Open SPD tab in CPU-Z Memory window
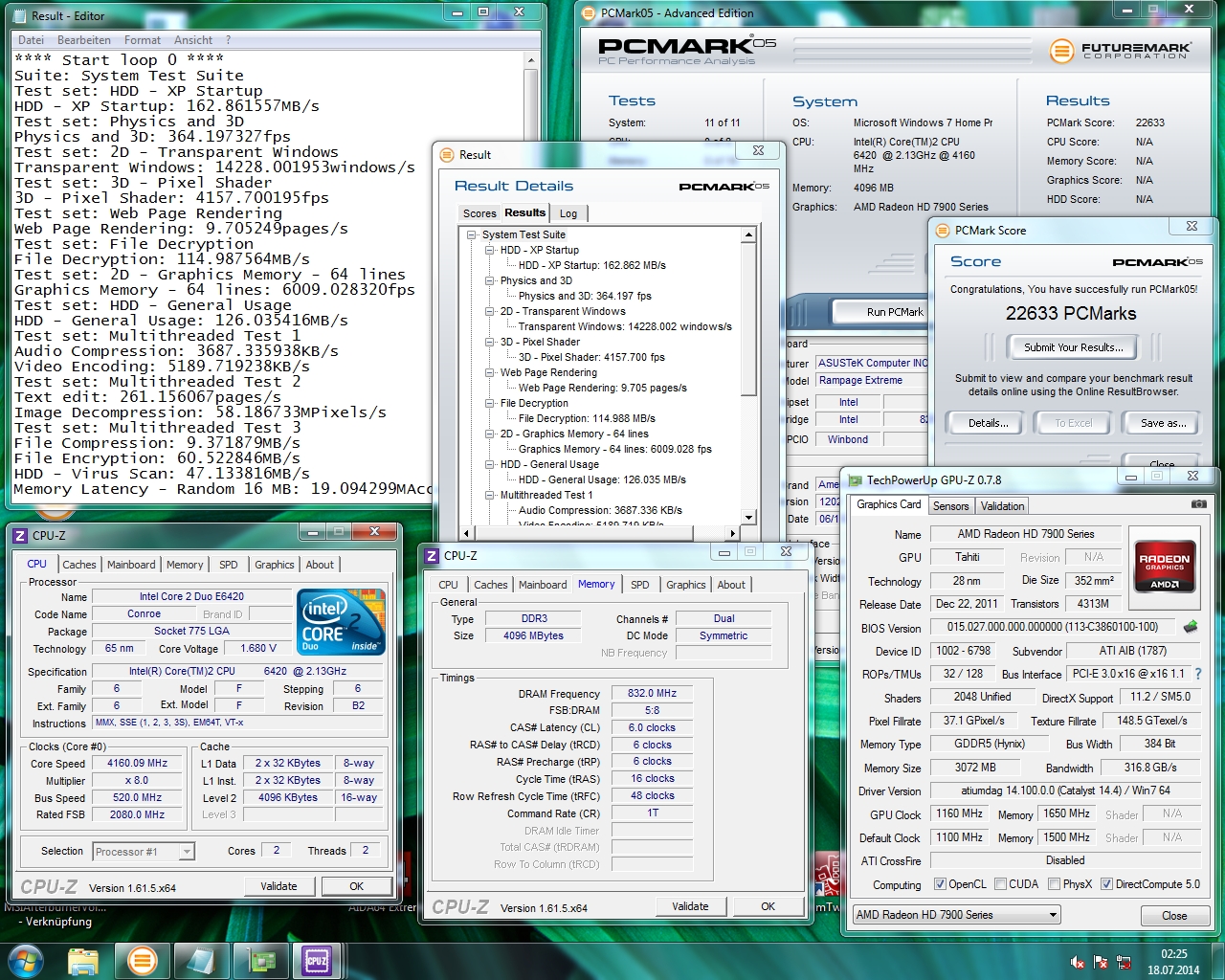The width and height of the screenshot is (1225, 980). (x=640, y=585)
